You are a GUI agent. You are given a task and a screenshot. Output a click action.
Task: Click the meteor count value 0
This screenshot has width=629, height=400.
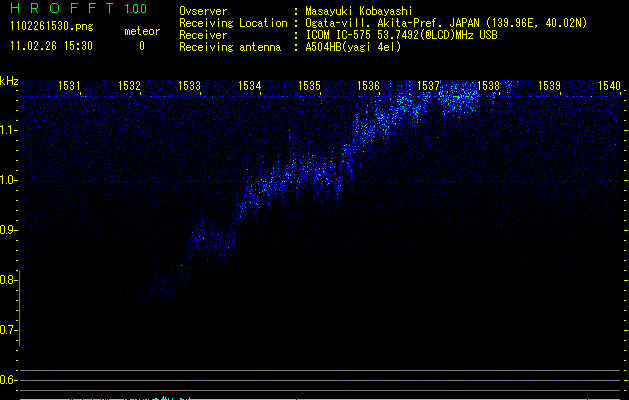click(142, 46)
